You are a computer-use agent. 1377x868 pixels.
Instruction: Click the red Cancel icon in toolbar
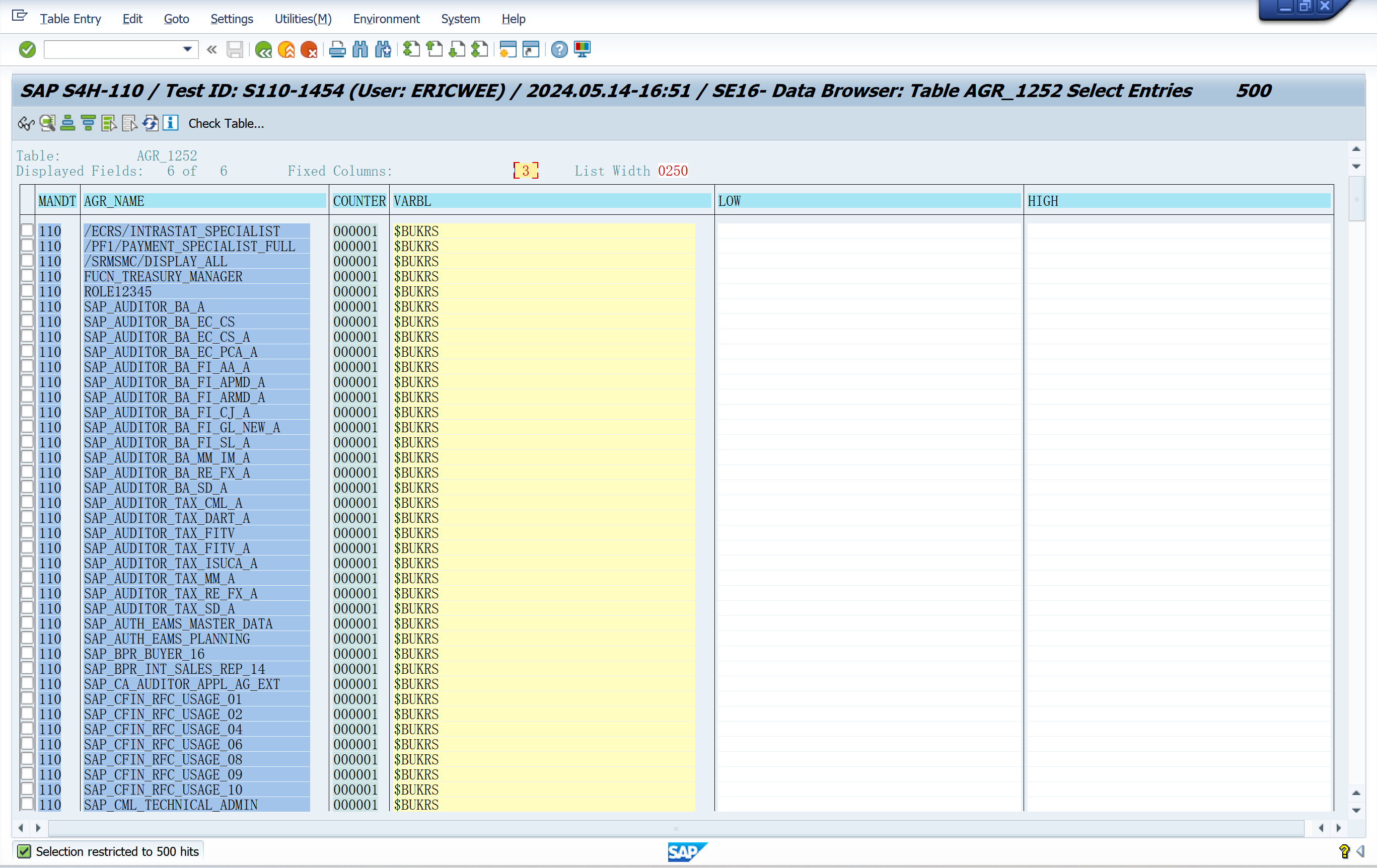(309, 50)
